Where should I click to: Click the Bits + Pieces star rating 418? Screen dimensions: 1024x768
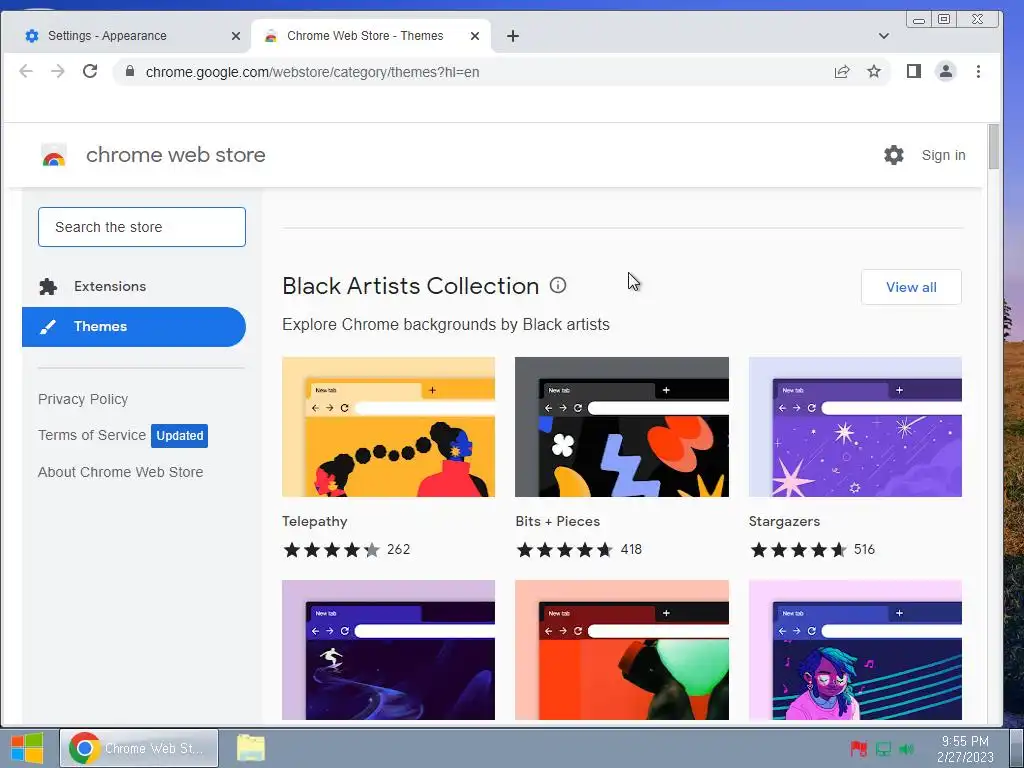tap(579, 550)
